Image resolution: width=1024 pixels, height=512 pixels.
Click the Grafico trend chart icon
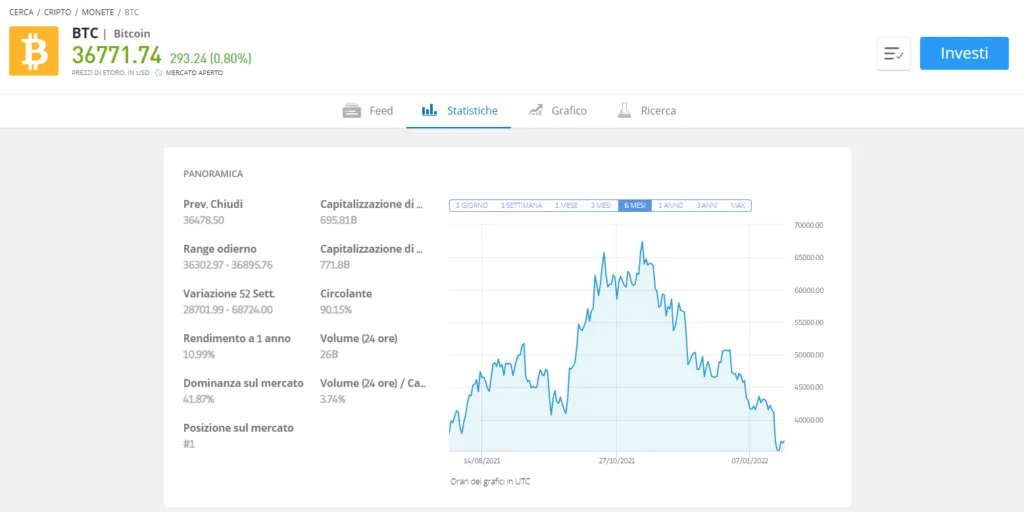pyautogui.click(x=536, y=110)
